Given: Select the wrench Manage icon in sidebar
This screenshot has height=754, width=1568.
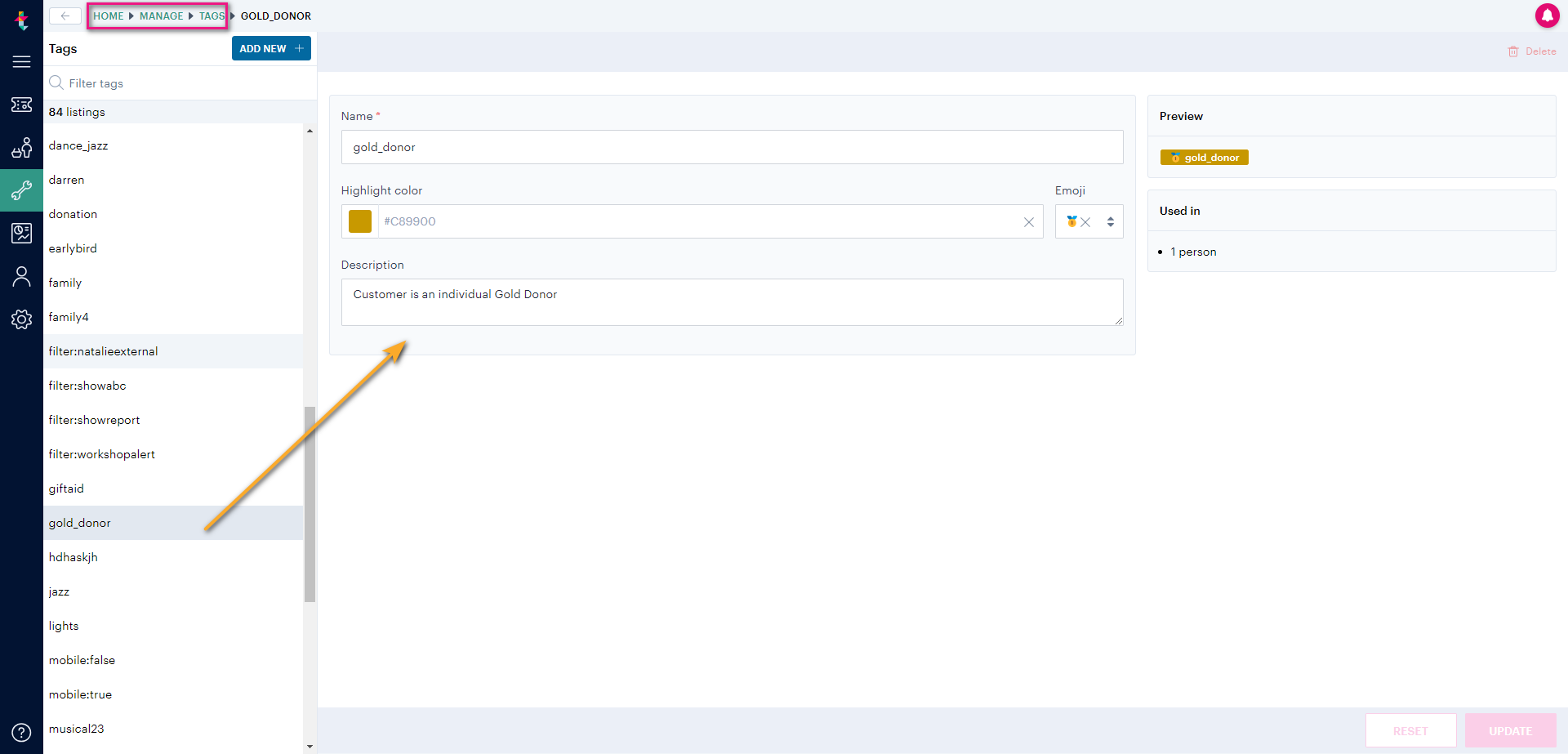Looking at the screenshot, I should (21, 190).
